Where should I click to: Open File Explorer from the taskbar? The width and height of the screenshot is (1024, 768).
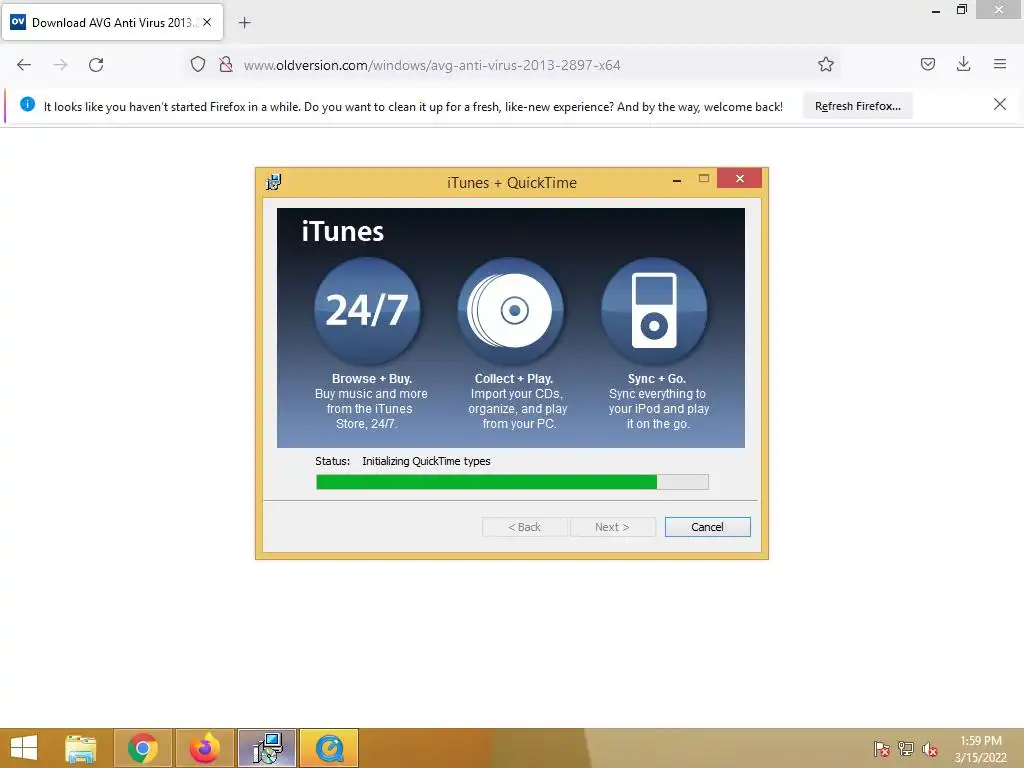81,748
